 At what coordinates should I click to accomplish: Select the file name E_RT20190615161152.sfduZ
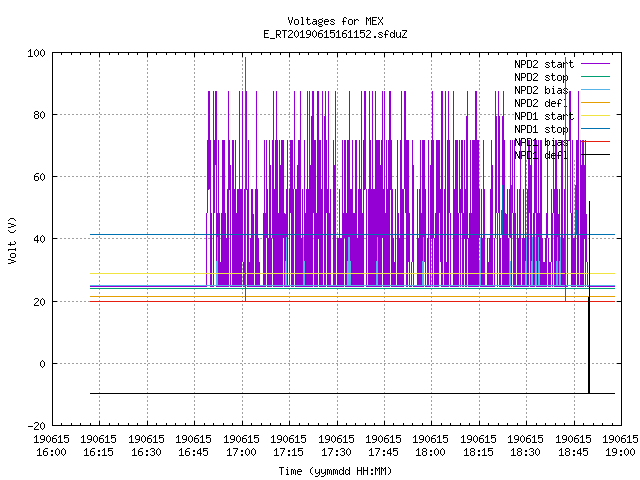pyautogui.click(x=335, y=34)
